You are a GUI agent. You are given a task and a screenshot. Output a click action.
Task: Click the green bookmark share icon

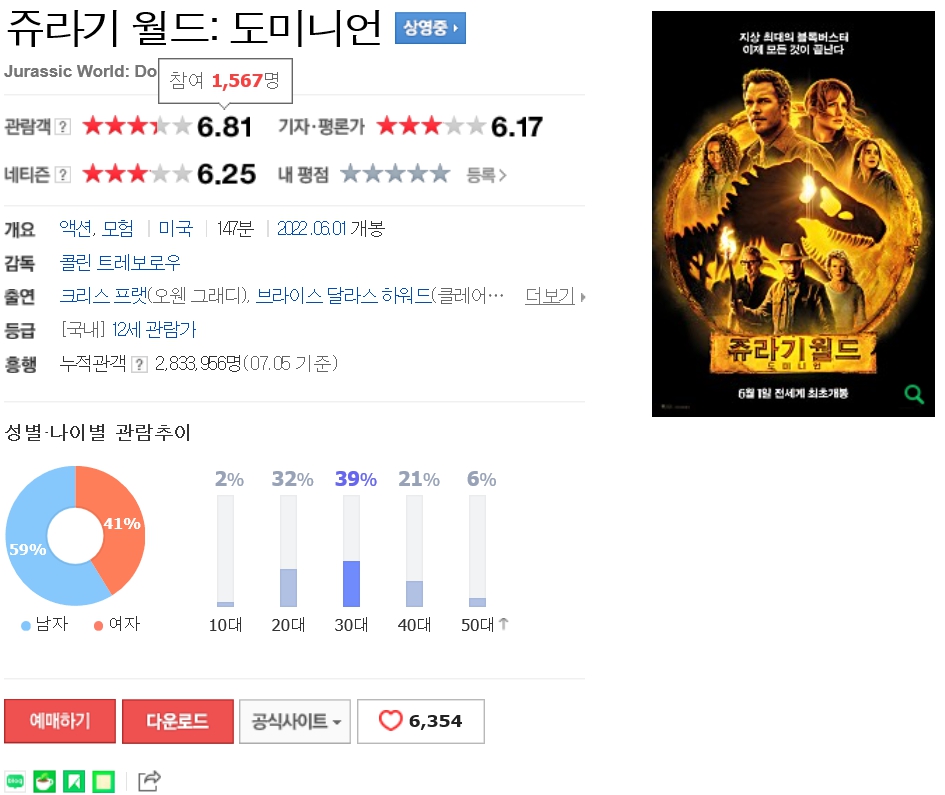(x=74, y=781)
